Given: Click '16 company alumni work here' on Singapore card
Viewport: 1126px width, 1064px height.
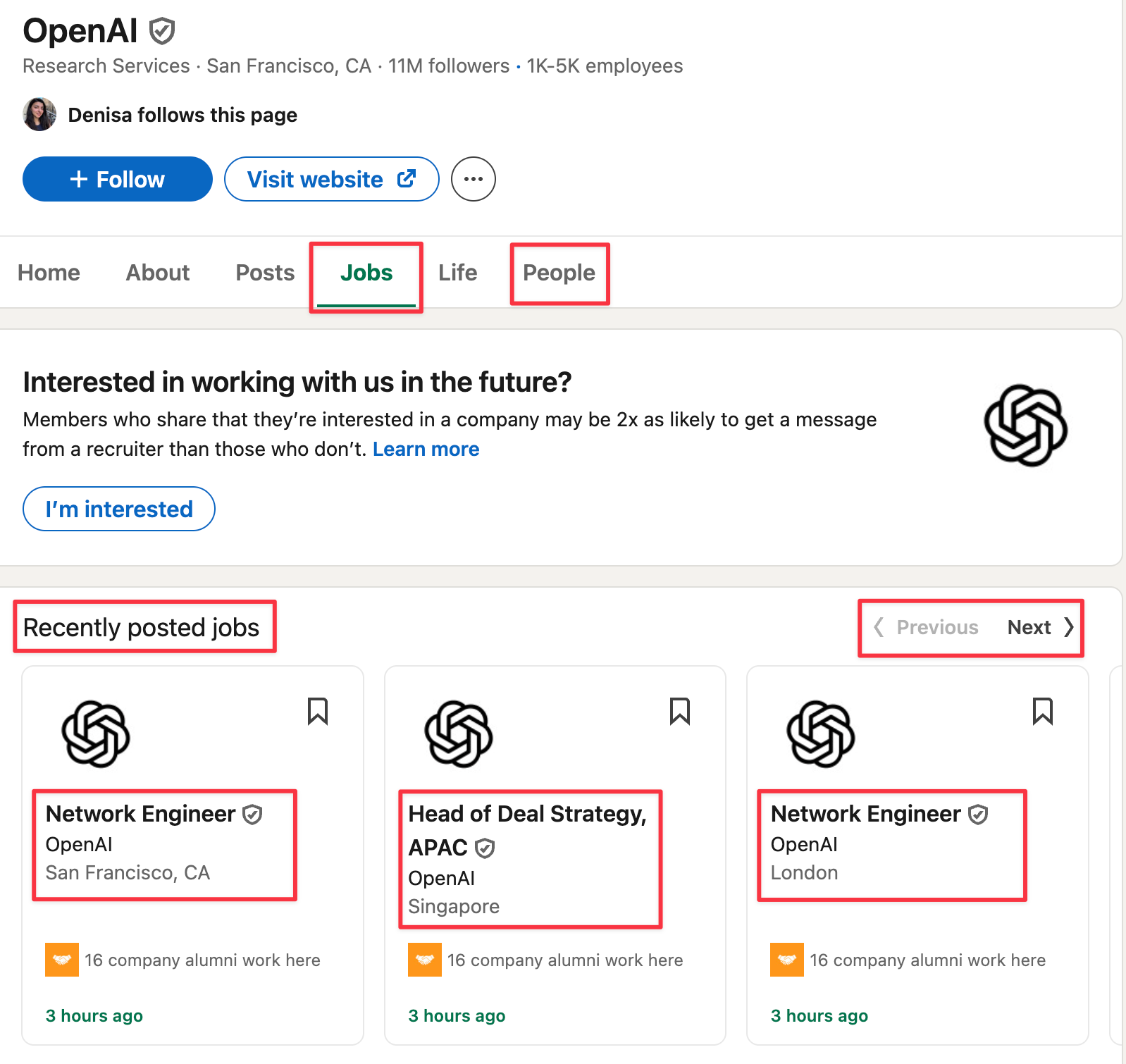Looking at the screenshot, I should click(565, 960).
